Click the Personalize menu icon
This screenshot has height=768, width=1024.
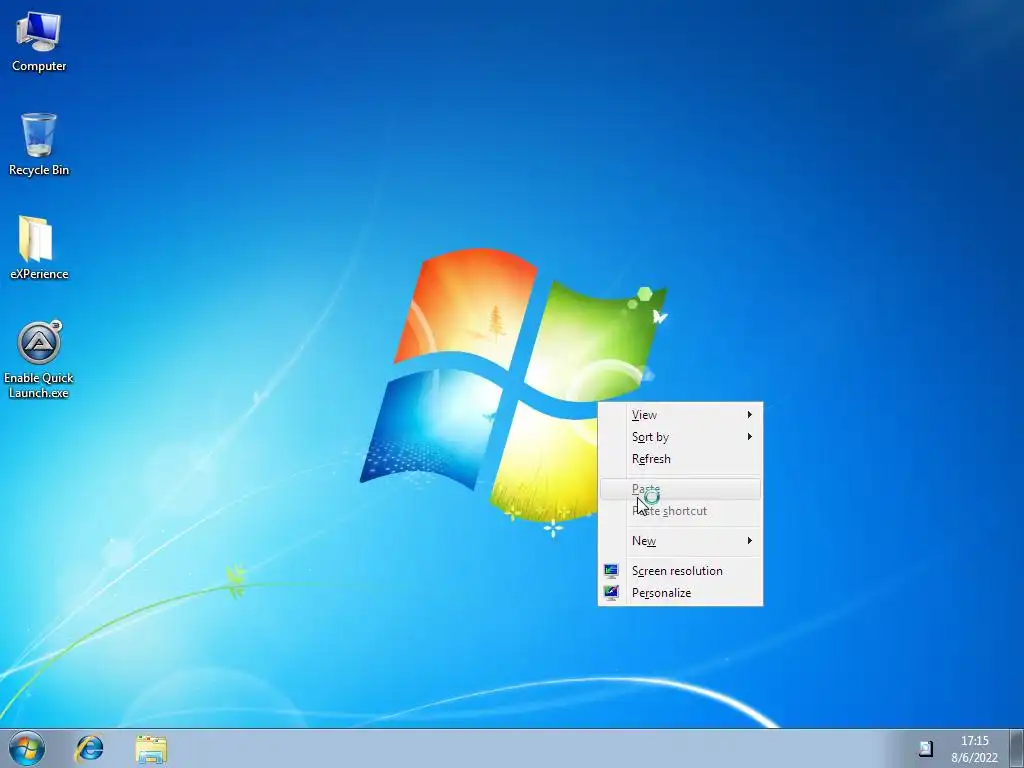tap(611, 592)
